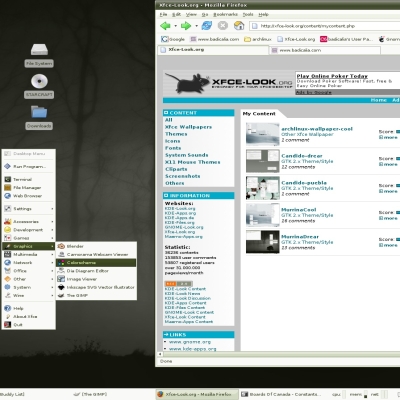Click the Candido-drear thumbnail image

tap(263, 161)
